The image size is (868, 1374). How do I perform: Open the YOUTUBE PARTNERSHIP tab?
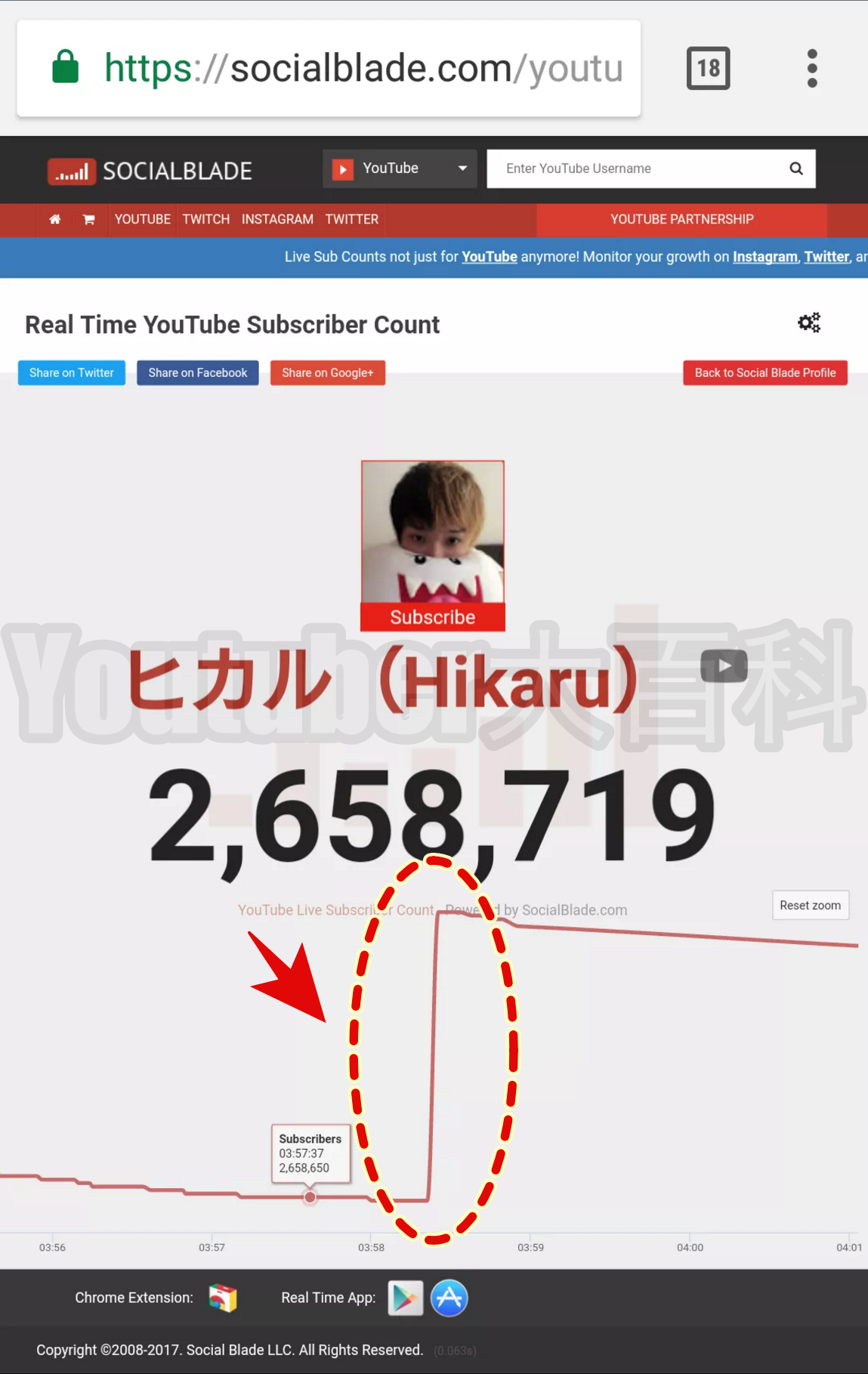[681, 219]
